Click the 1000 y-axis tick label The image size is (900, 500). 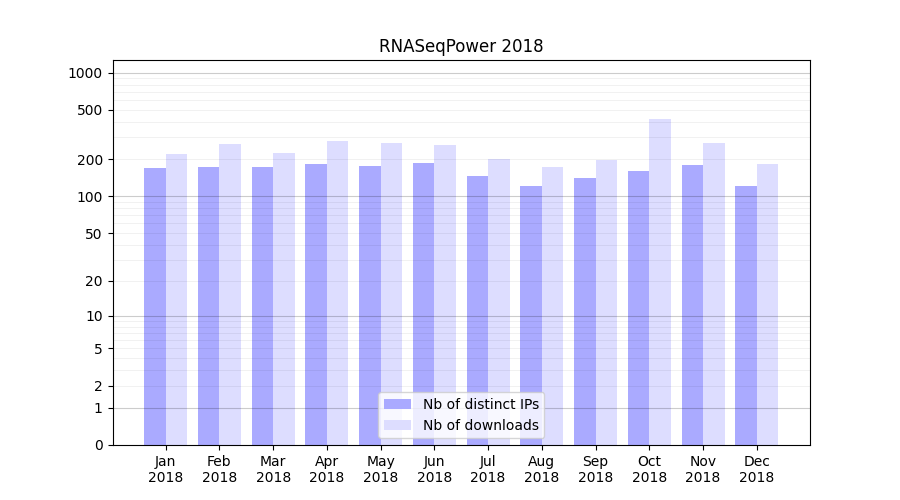[x=85, y=73]
